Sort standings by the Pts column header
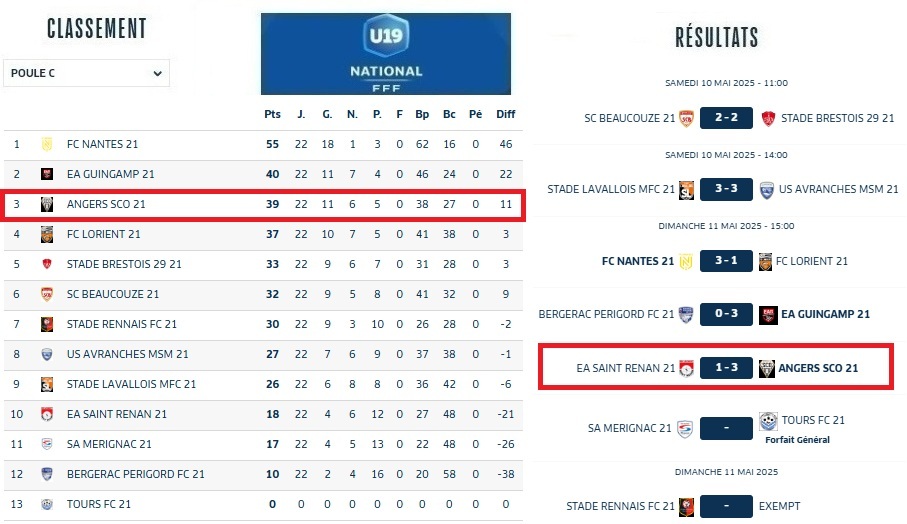Viewport: 907px width, 524px height. [272, 114]
